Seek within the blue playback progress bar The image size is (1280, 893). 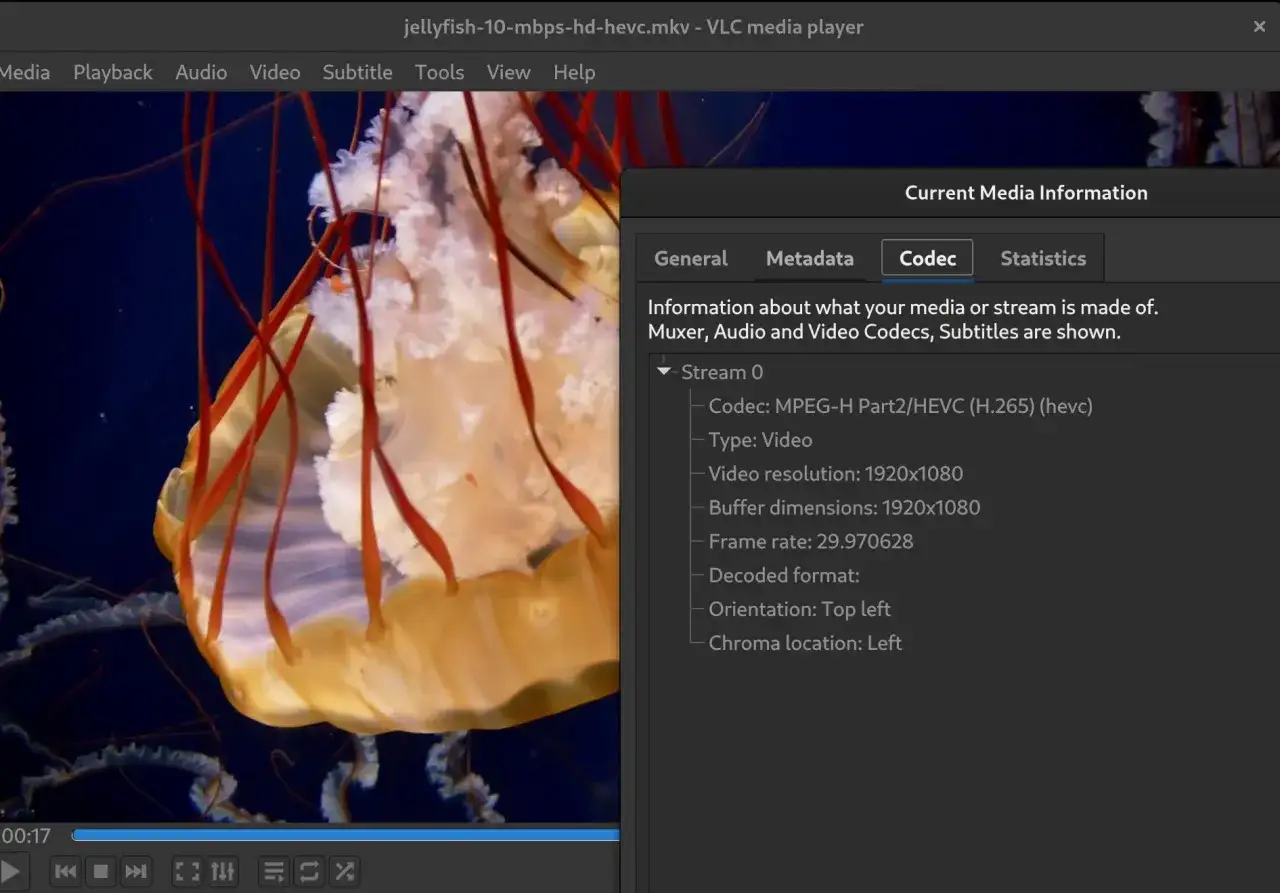pyautogui.click(x=346, y=835)
